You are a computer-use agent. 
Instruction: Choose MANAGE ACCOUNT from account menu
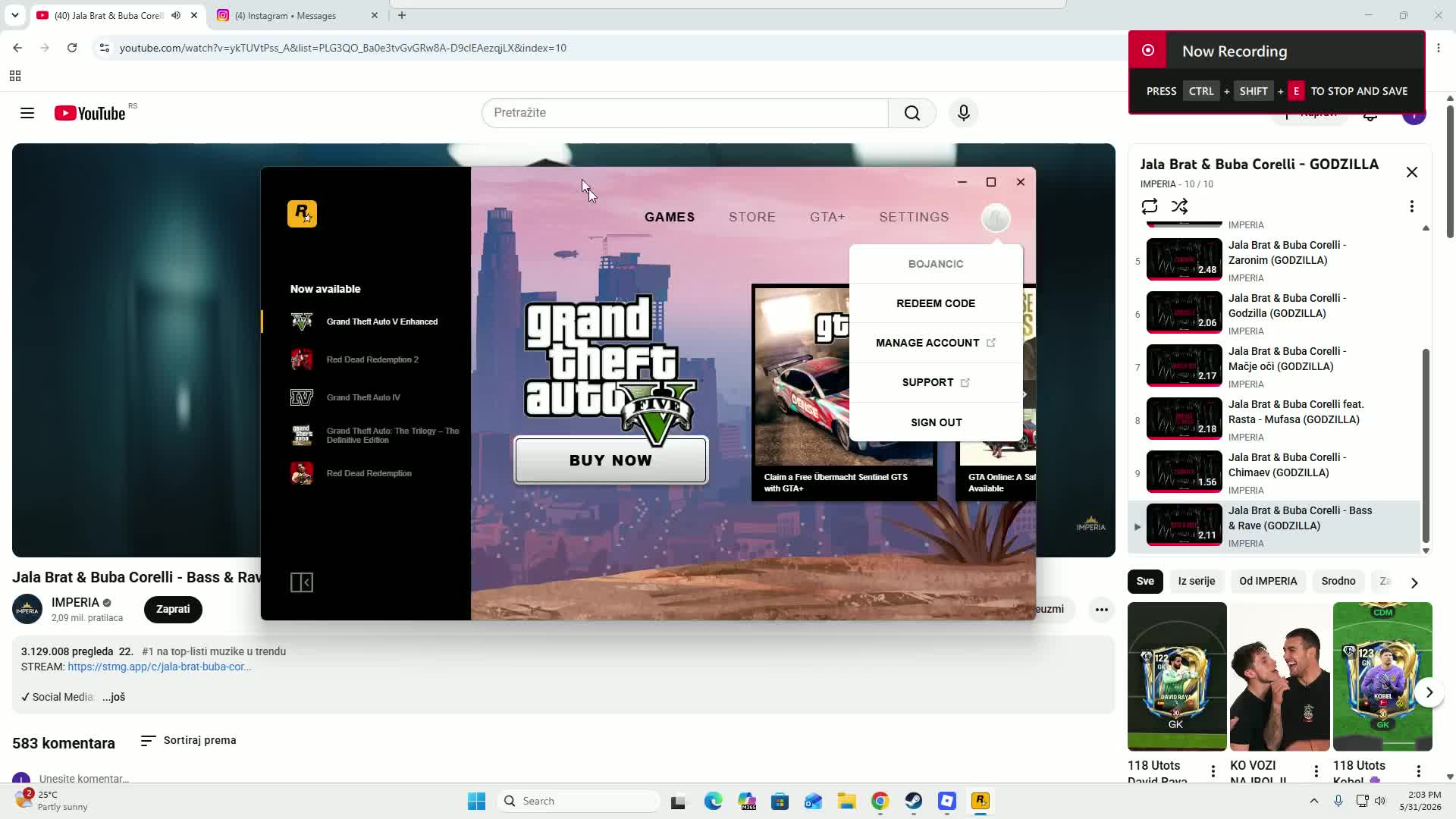pyautogui.click(x=936, y=343)
